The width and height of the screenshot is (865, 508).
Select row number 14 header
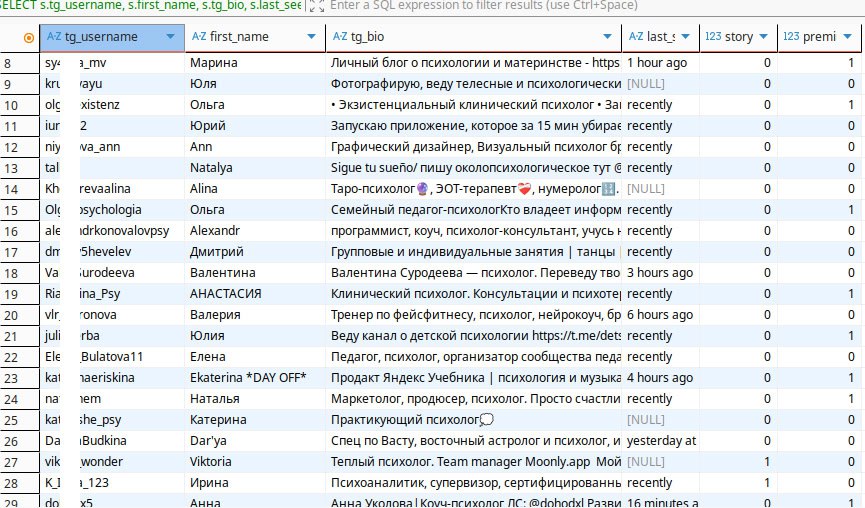[x=20, y=189]
